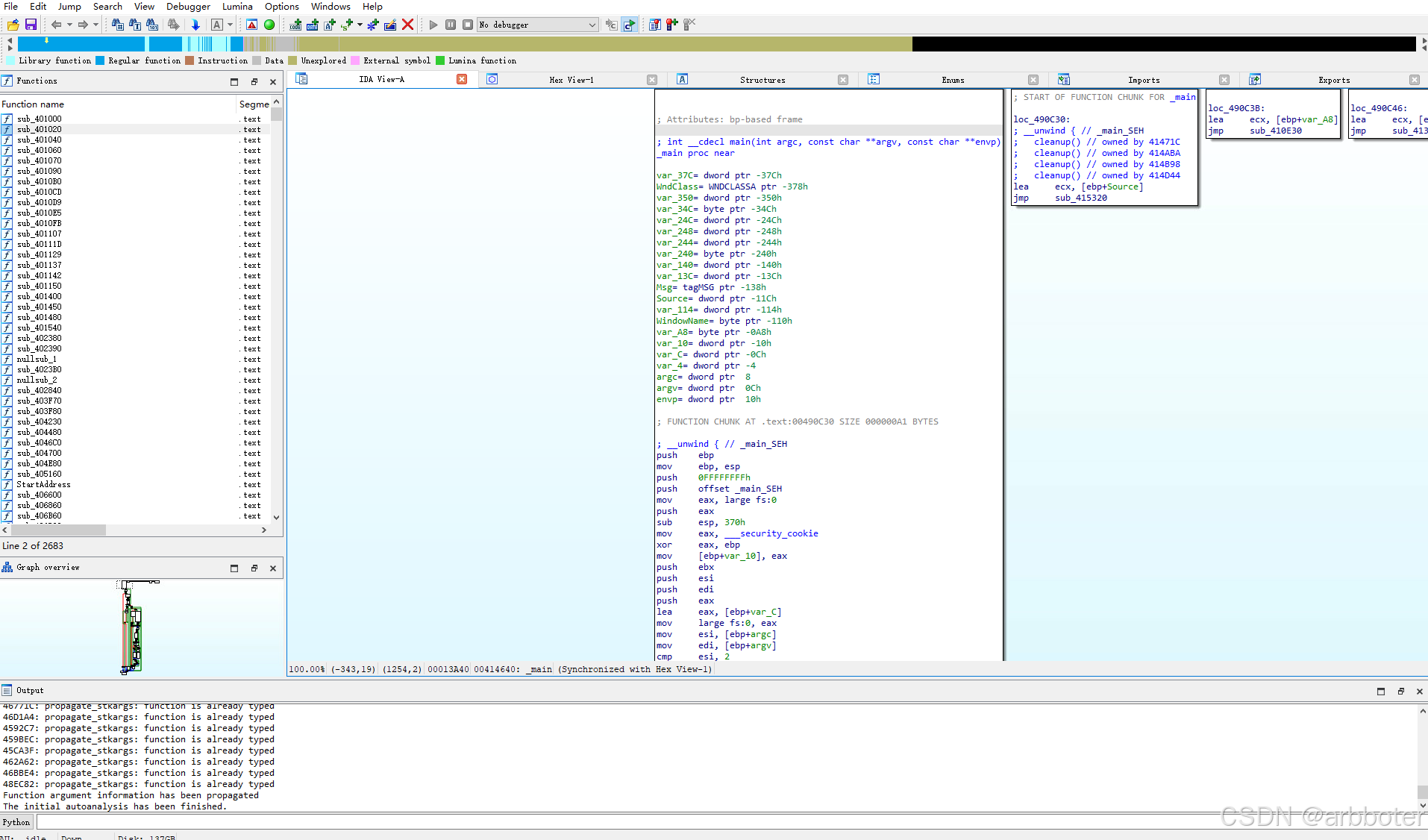Viewport: 1428px width, 840px height.
Task: Save the database with the floppy icon
Action: coord(31,25)
